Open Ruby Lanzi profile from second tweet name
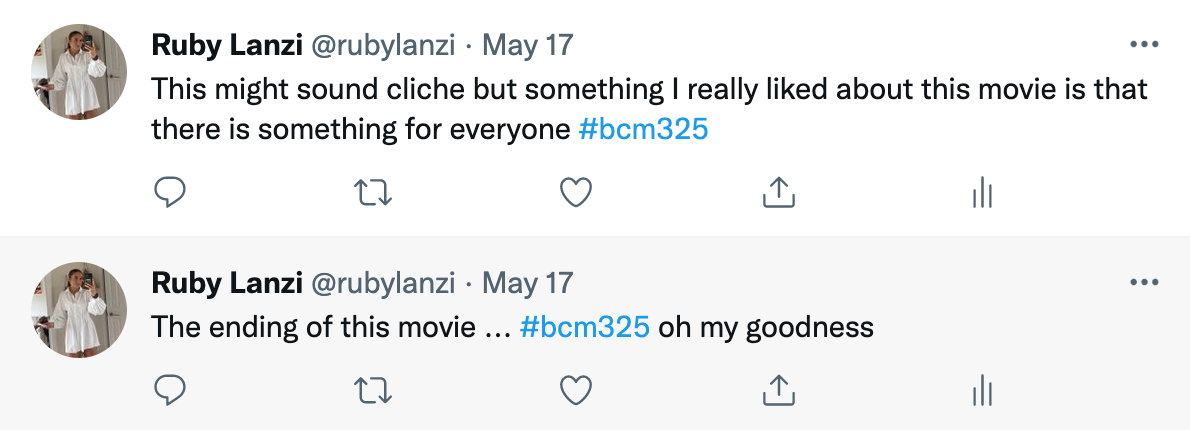1190x430 pixels. (x=227, y=283)
